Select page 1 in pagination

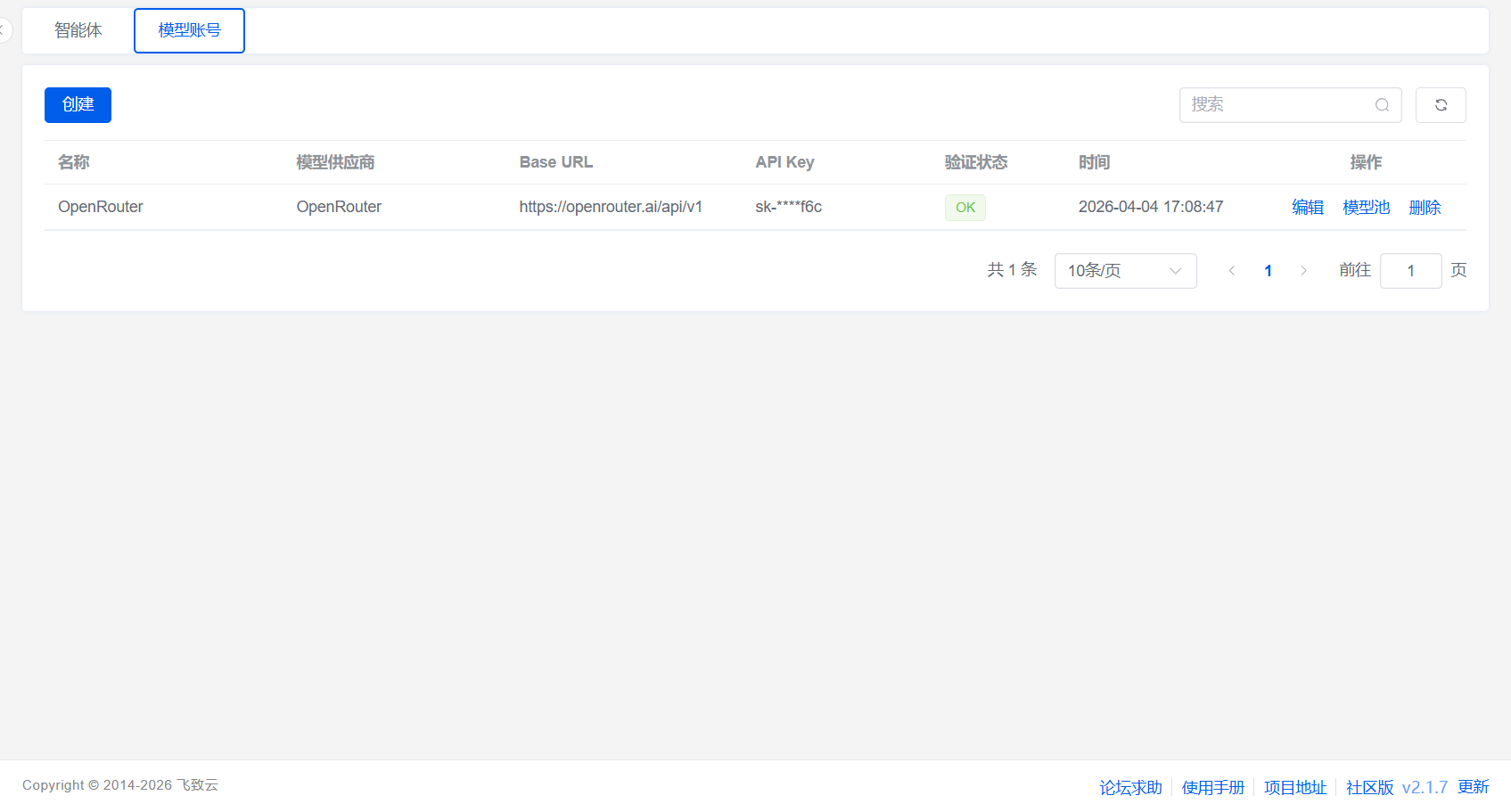pos(1268,271)
